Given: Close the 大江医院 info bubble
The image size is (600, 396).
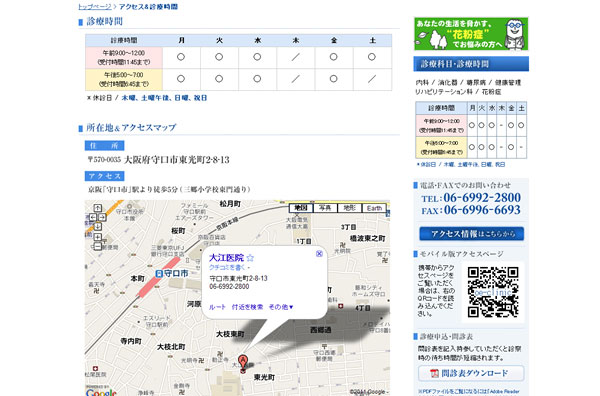Looking at the screenshot, I should (319, 254).
